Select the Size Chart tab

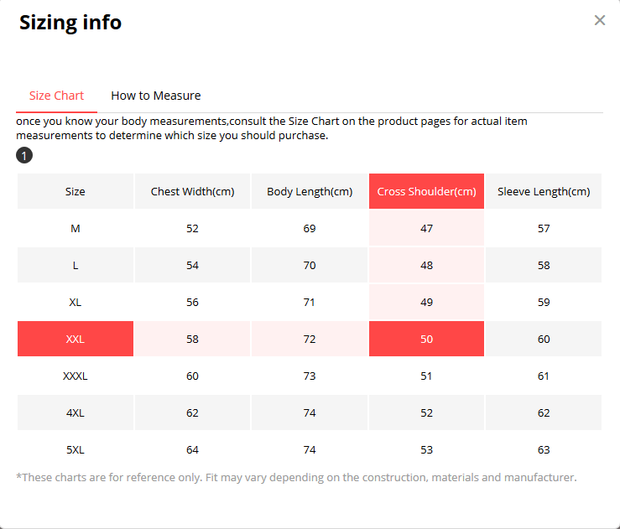(57, 96)
